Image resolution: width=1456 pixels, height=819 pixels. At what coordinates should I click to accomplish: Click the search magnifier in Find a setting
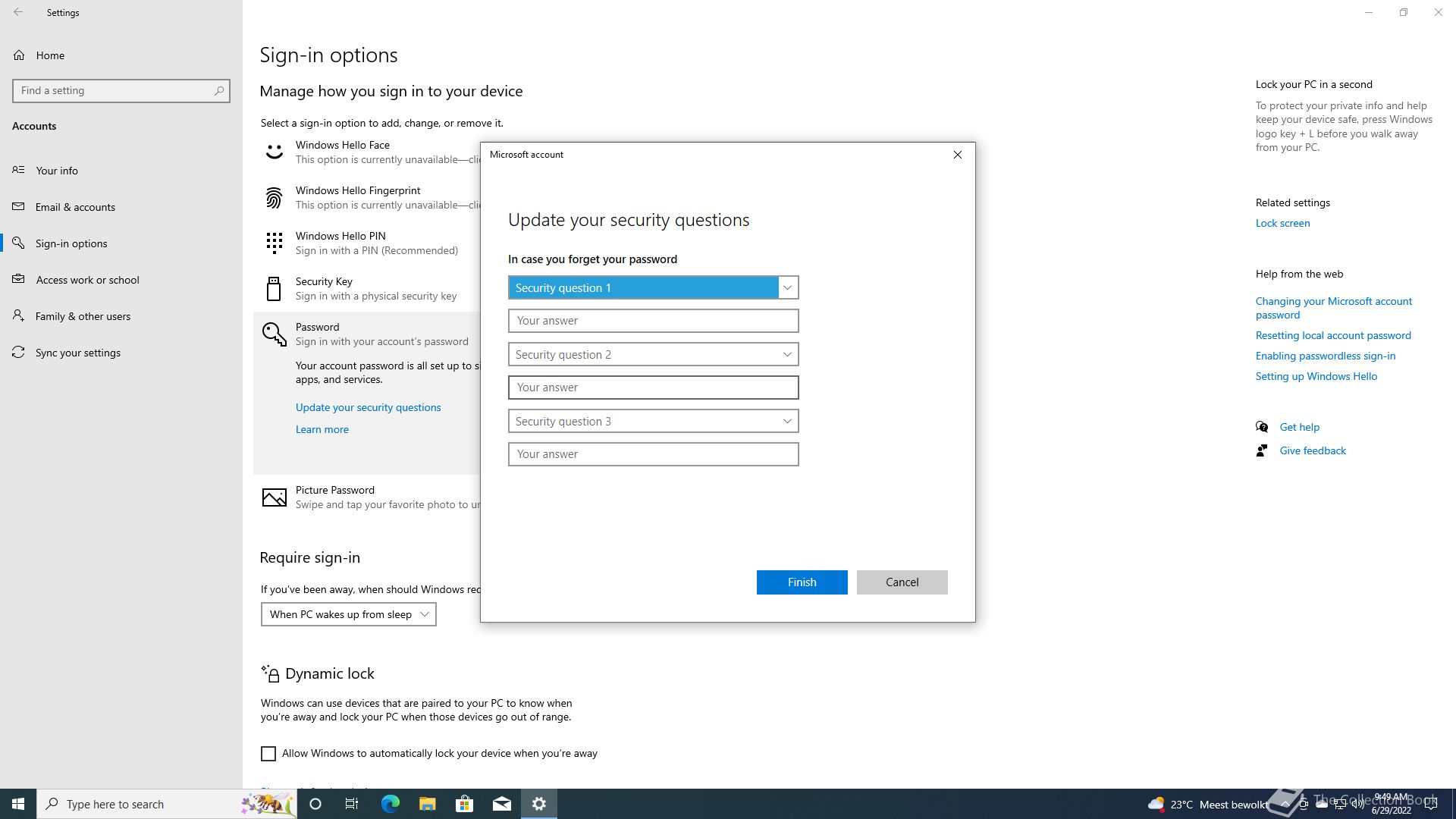pos(219,90)
